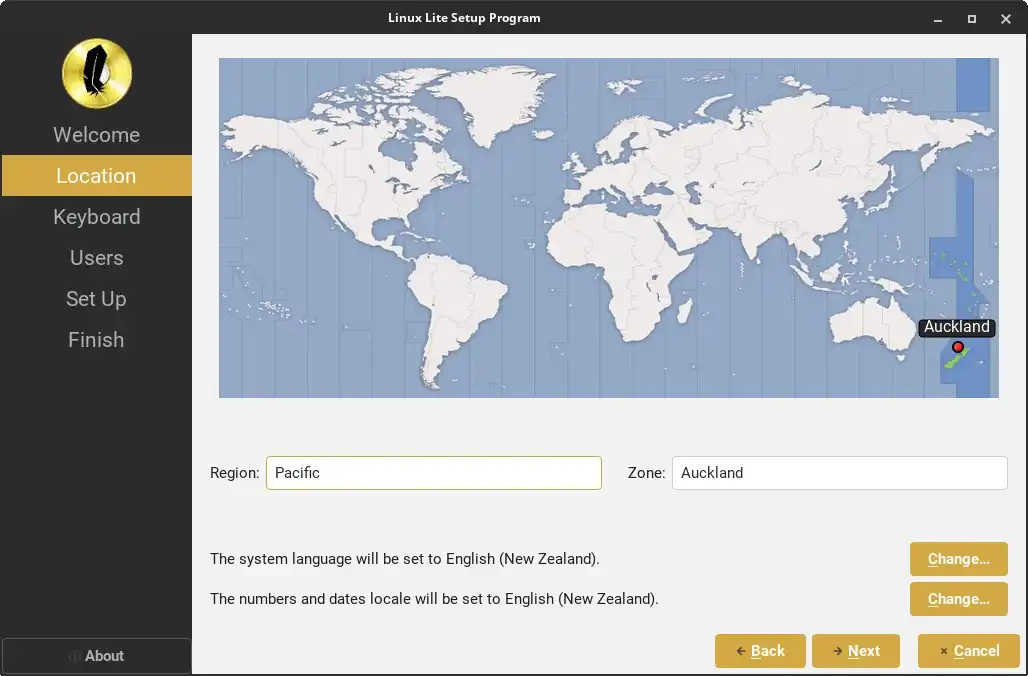Maximize the Linux Lite Setup window
Viewport: 1028px width, 676px height.
coord(972,19)
